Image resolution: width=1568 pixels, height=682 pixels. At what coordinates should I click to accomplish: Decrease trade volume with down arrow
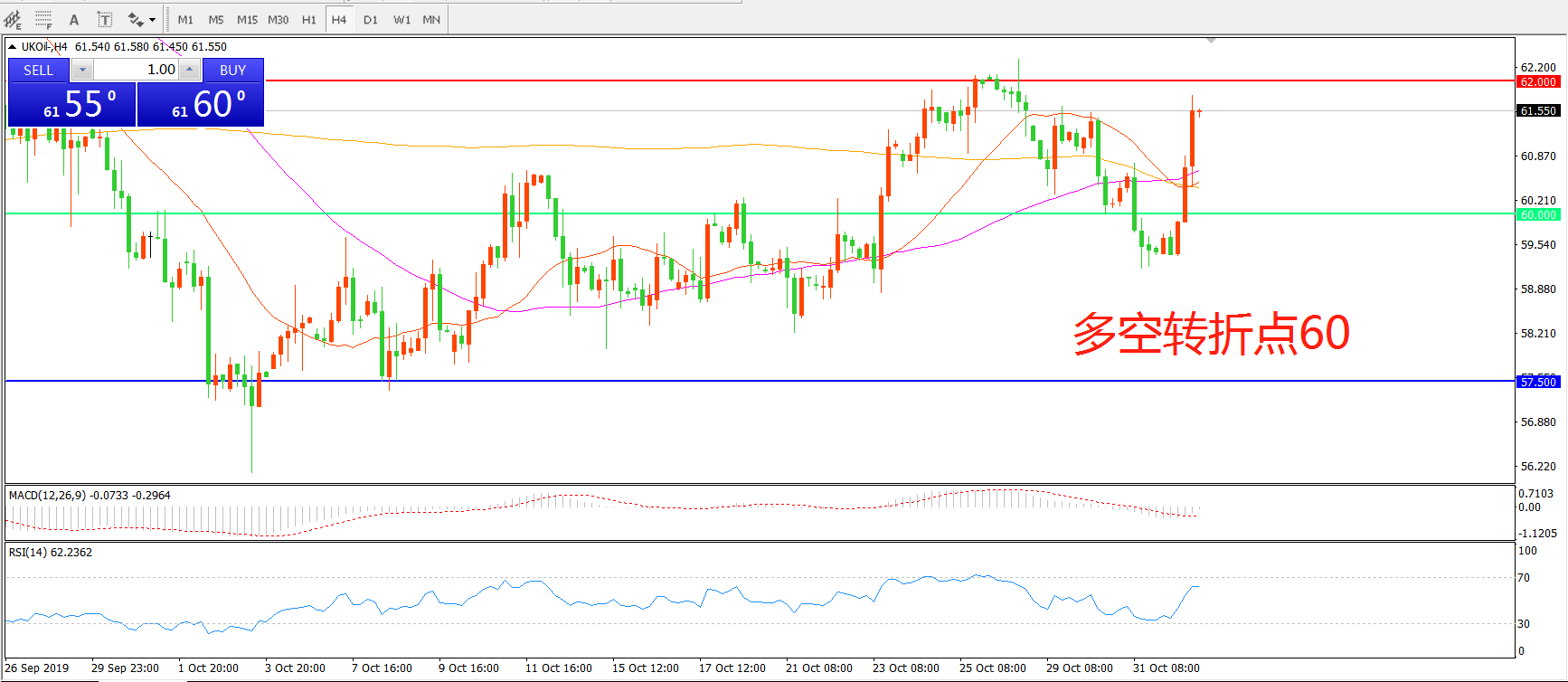(x=82, y=70)
